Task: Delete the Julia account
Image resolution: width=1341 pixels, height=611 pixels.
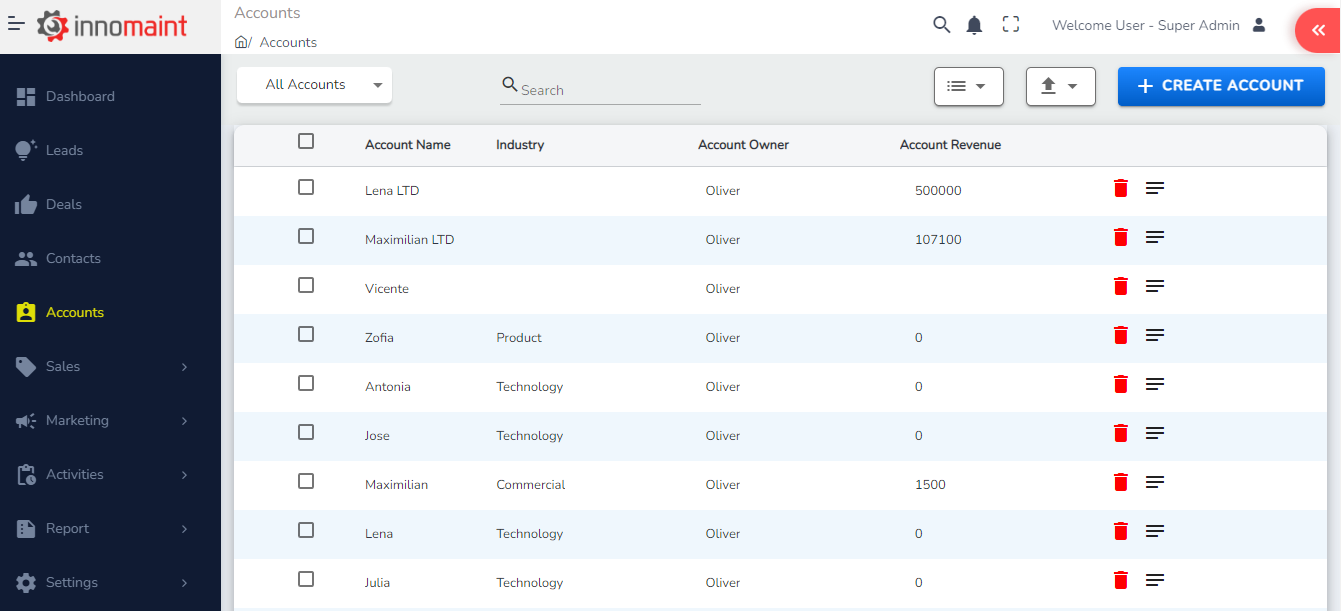Action: tap(1120, 580)
